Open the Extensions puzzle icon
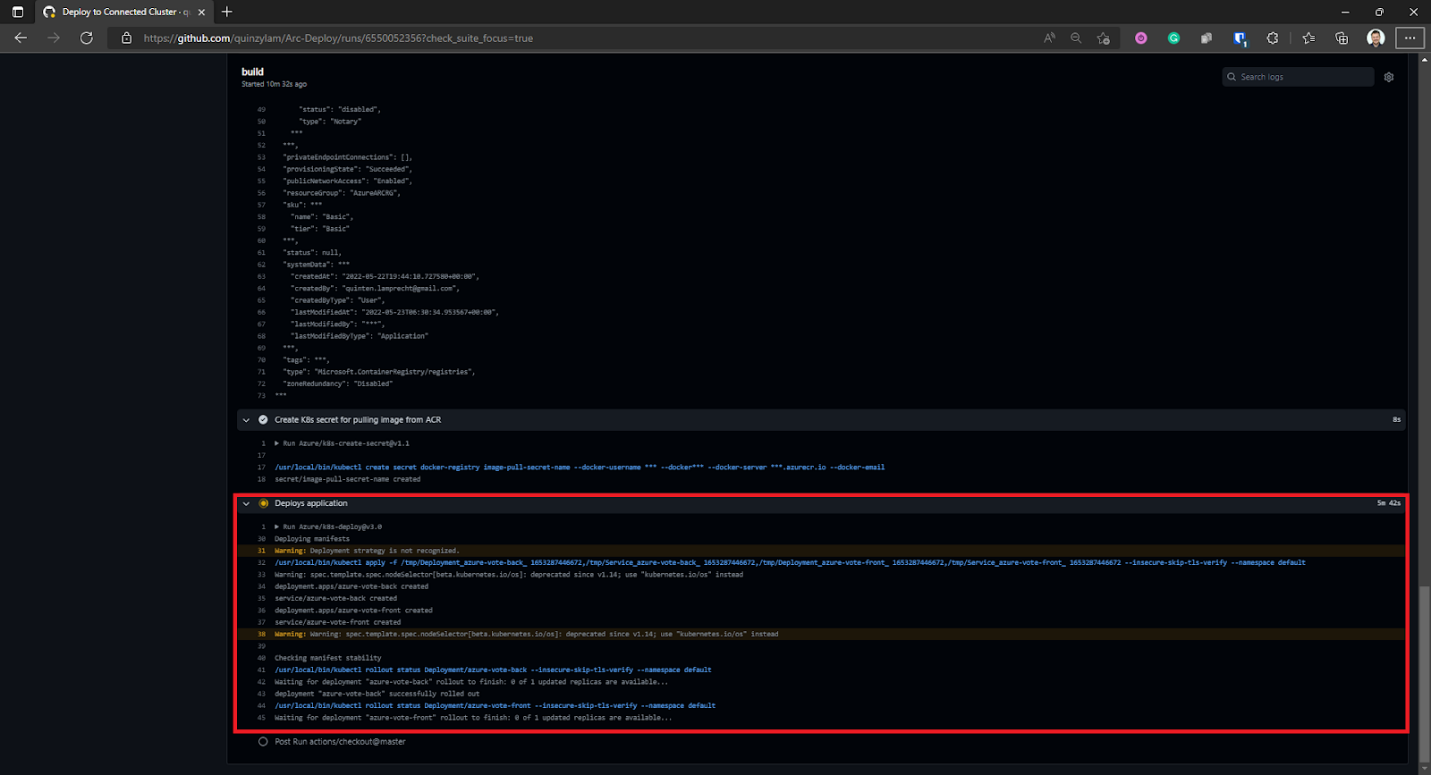Image resolution: width=1431 pixels, height=775 pixels. pyautogui.click(x=1273, y=38)
